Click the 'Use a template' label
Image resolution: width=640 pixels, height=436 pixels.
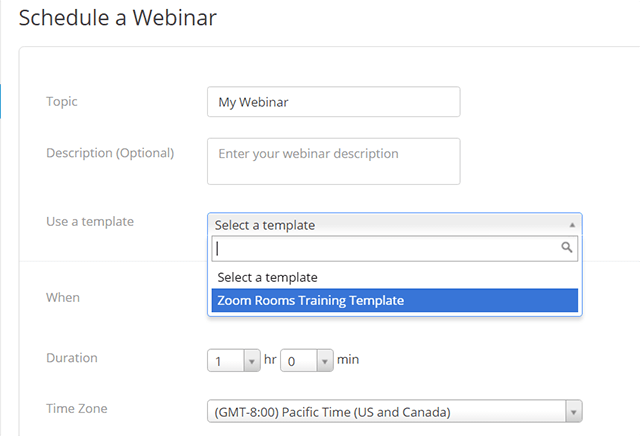coord(90,221)
